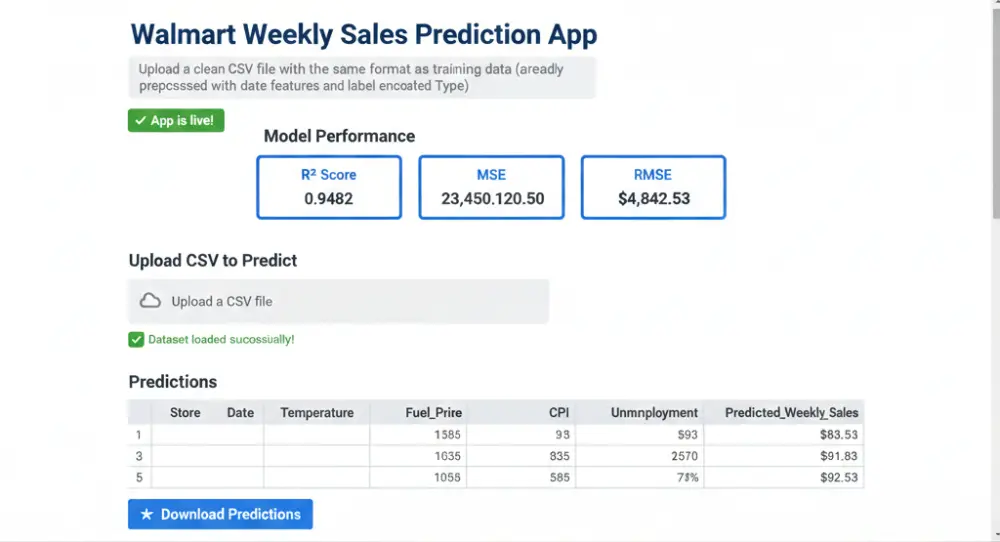Toggle the green Dataset loaded checkbox
The image size is (1000, 542).
click(x=136, y=339)
